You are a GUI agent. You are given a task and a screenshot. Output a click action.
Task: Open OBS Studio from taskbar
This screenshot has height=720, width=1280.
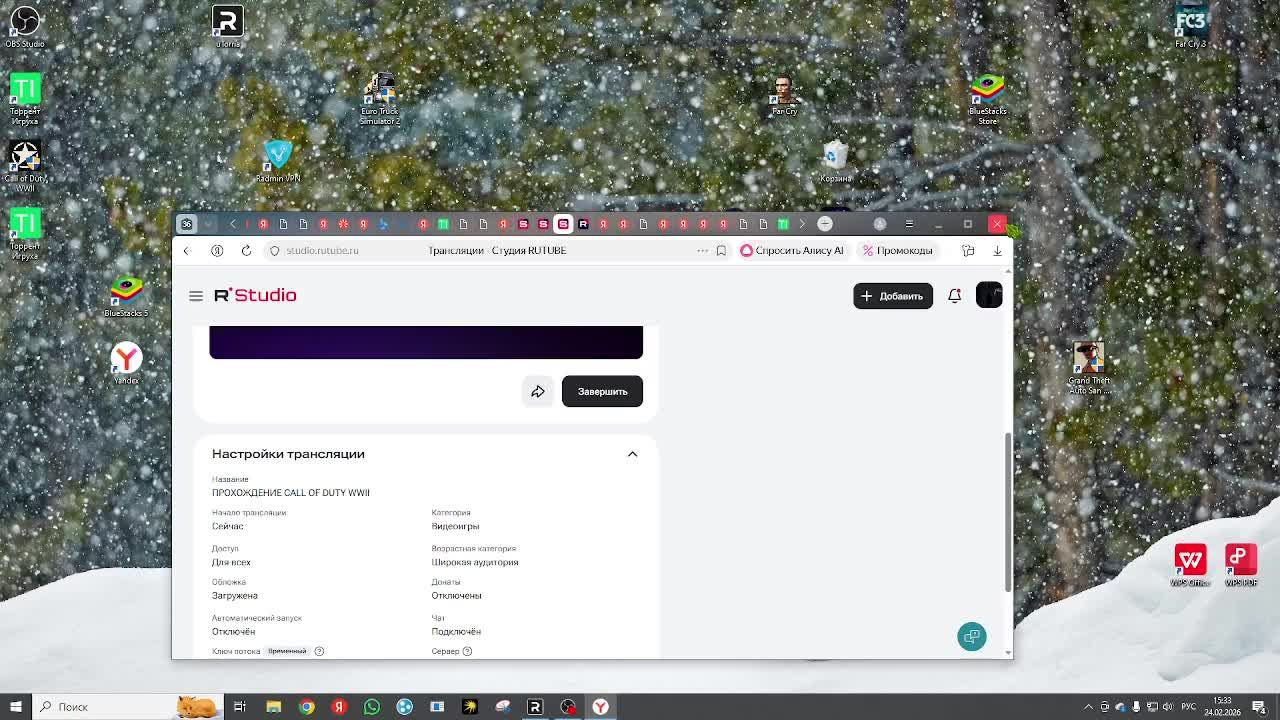point(568,707)
